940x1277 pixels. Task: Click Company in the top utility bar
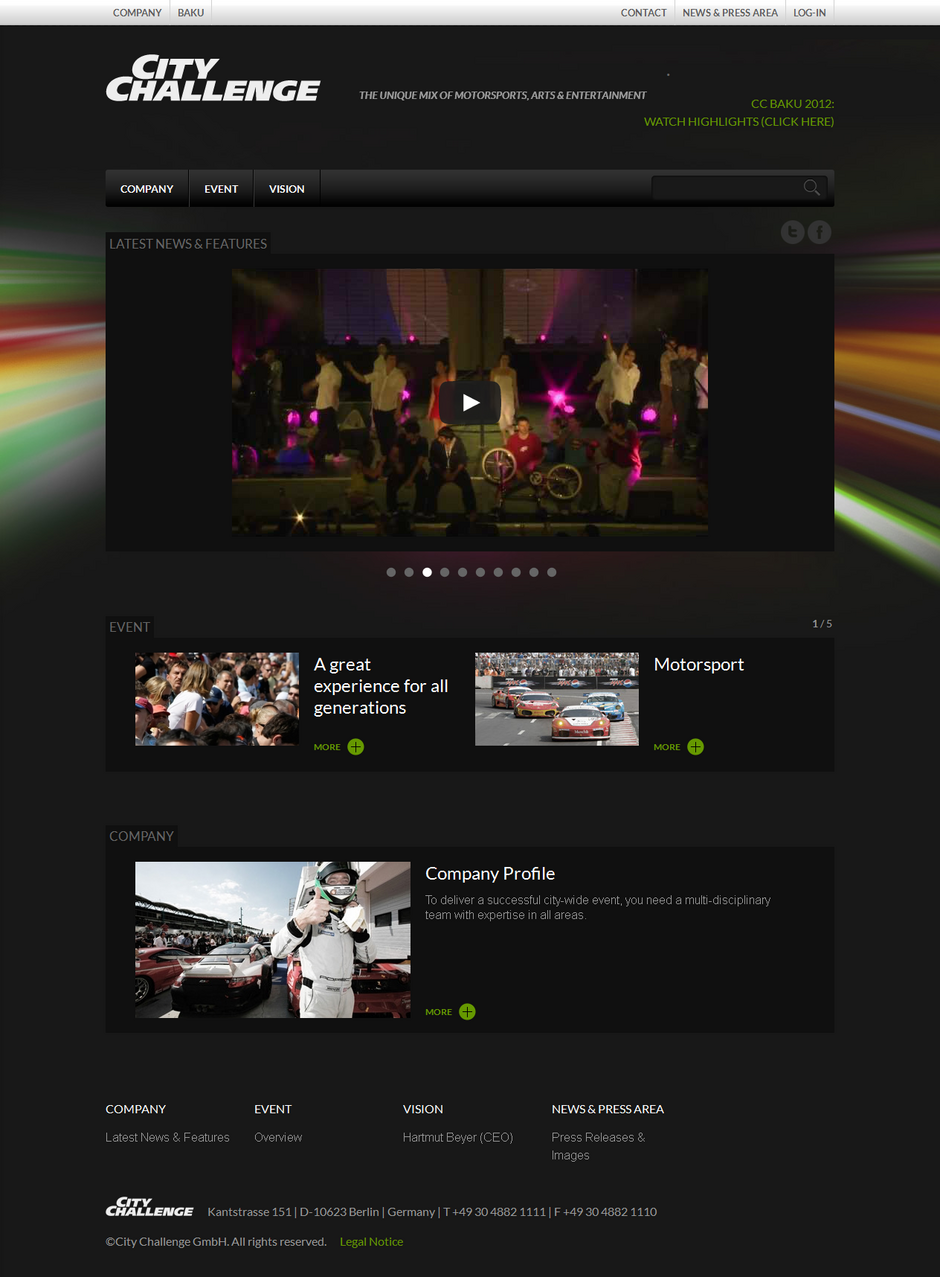137,13
